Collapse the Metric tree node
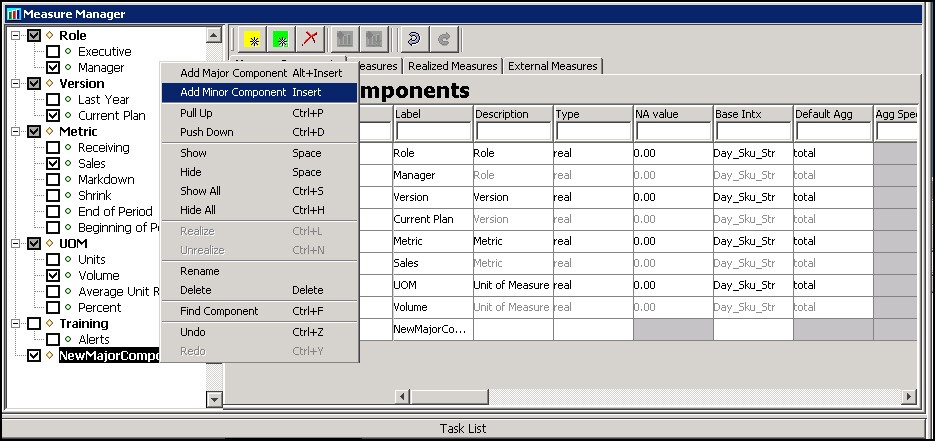This screenshot has width=935, height=441. coord(16,132)
